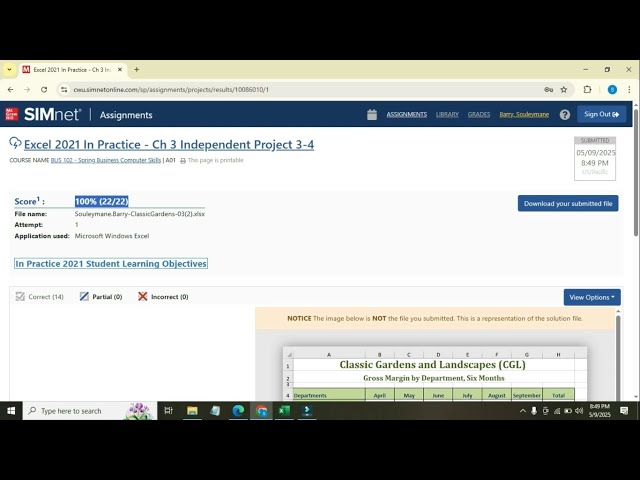Bookmark this page with the star icon
640x480 pixels.
[564, 89]
